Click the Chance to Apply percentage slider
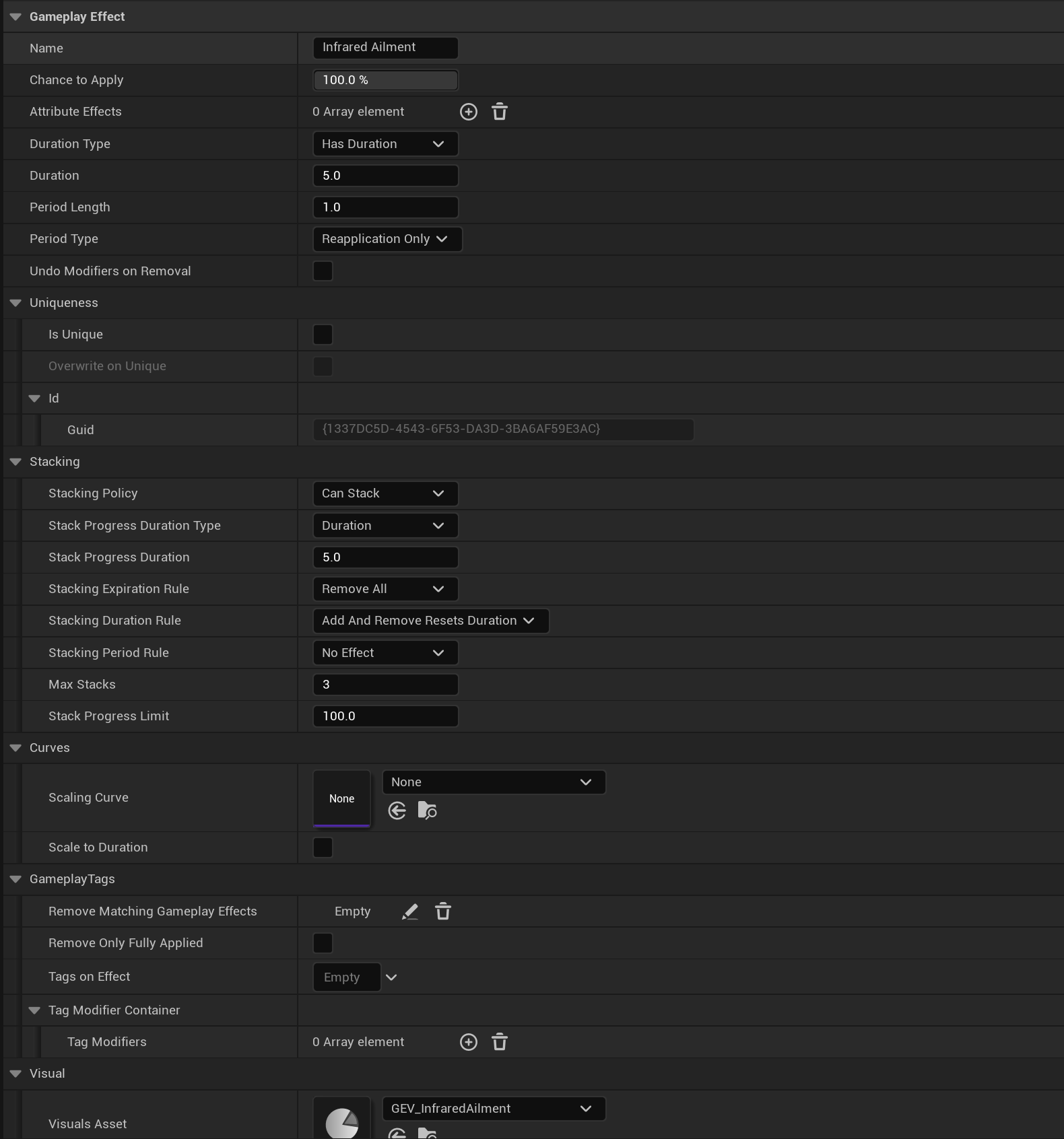Image resolution: width=1064 pixels, height=1139 pixels. click(386, 80)
